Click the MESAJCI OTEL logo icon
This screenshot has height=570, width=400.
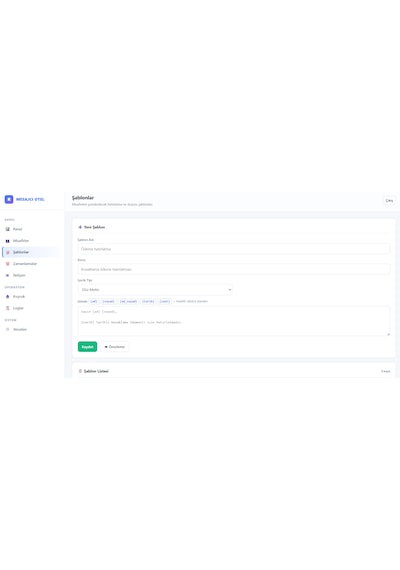[9, 199]
